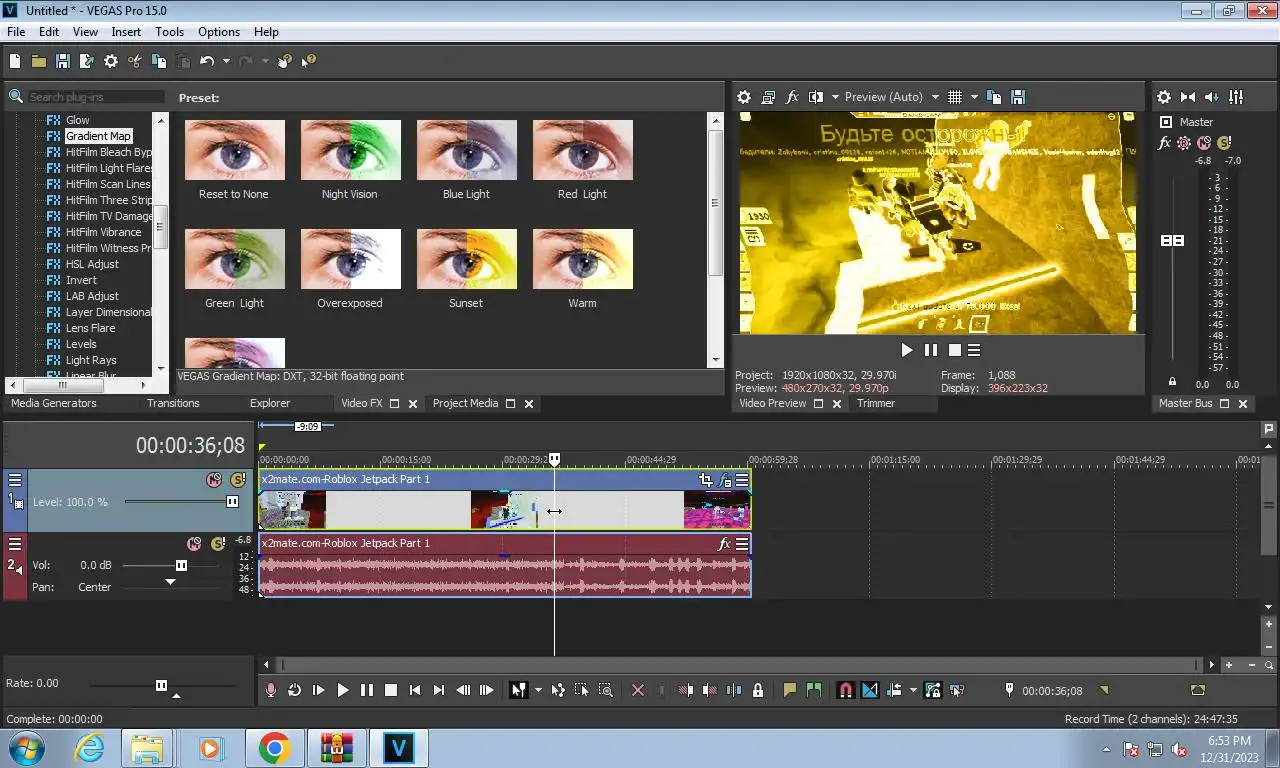Open Video Output FX in preview toolbar
Screen dimensions: 1280x768
(x=792, y=97)
